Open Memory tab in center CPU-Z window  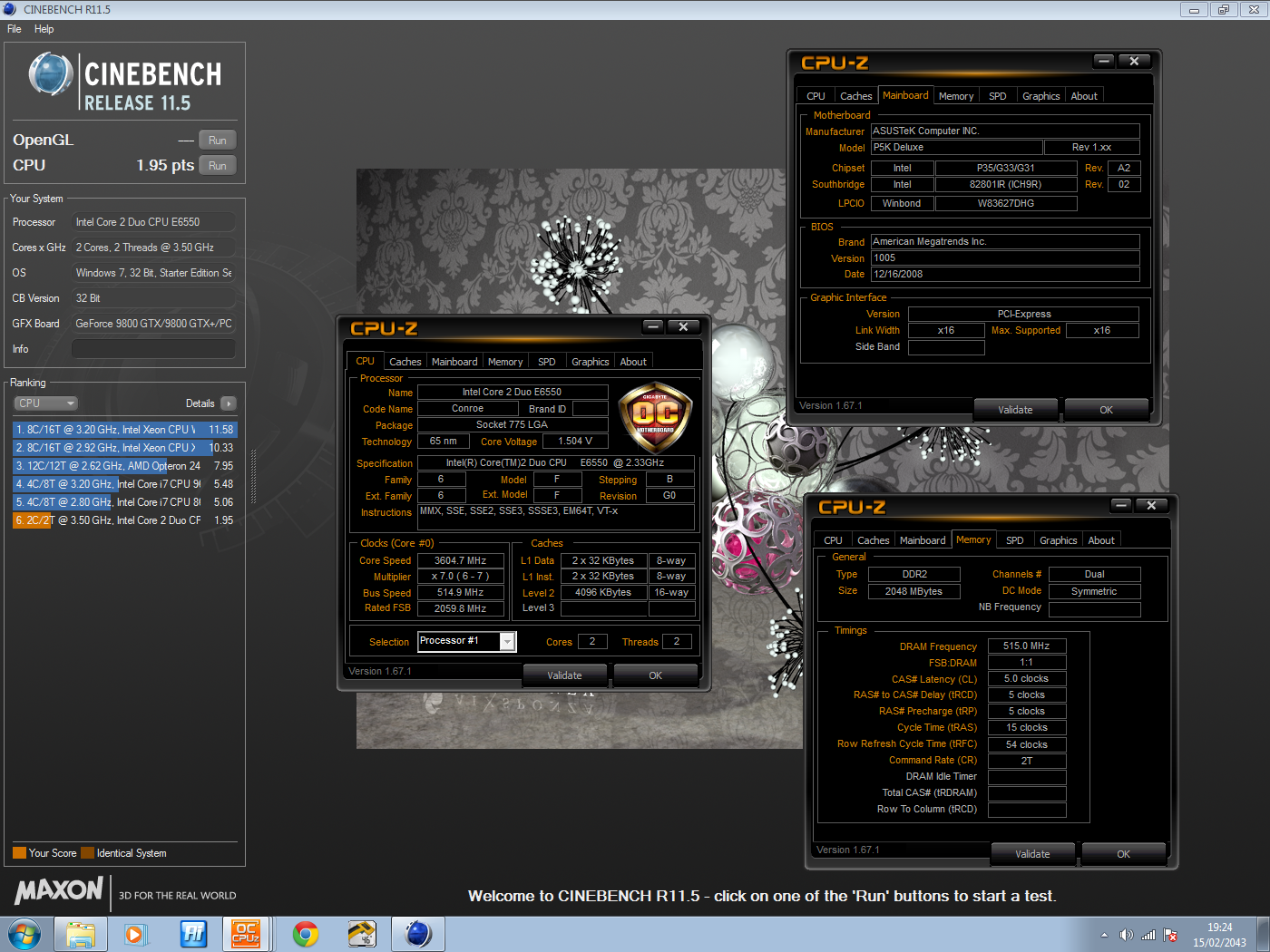(505, 362)
